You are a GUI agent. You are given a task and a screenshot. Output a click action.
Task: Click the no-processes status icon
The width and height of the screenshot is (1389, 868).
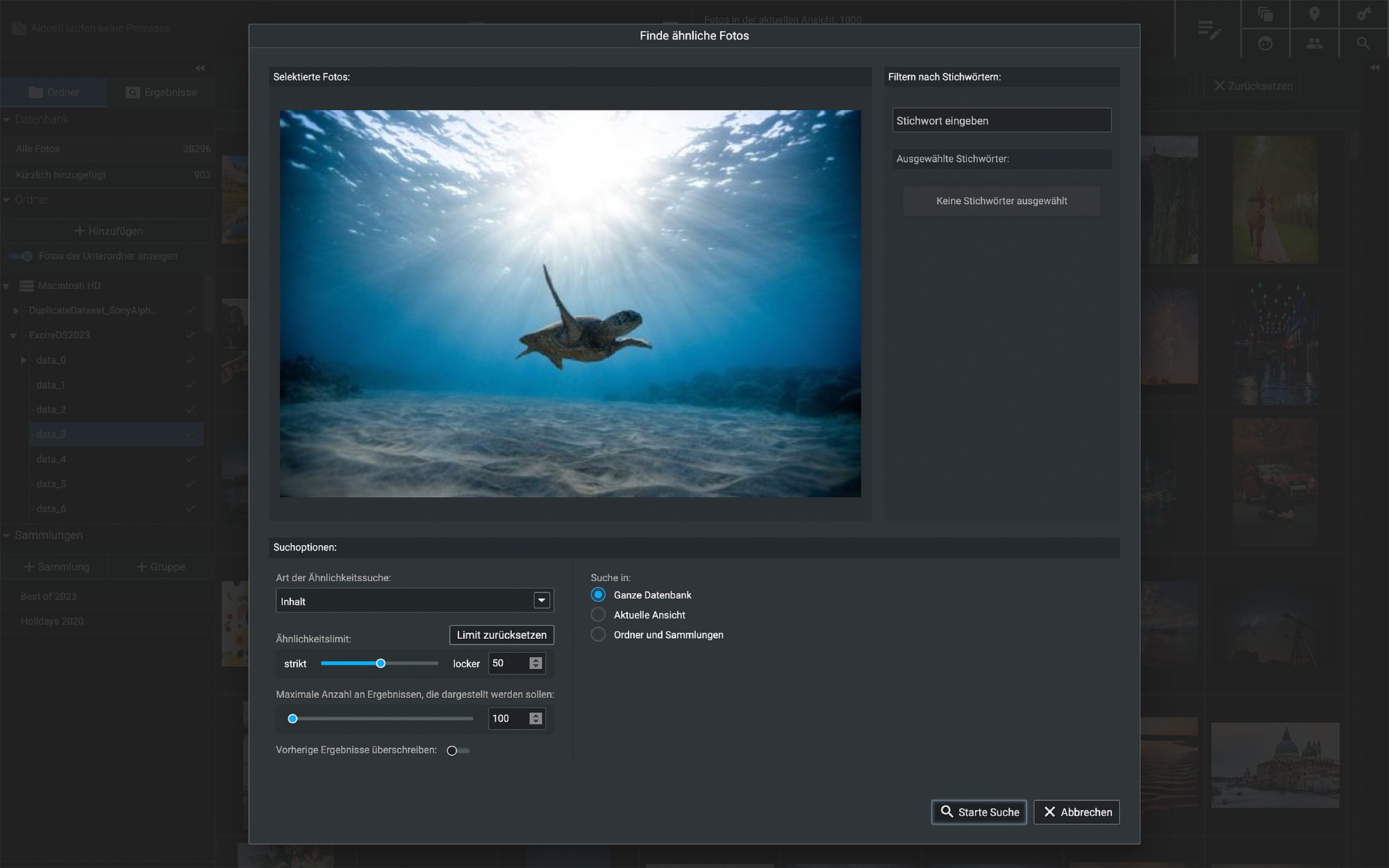tap(19, 28)
